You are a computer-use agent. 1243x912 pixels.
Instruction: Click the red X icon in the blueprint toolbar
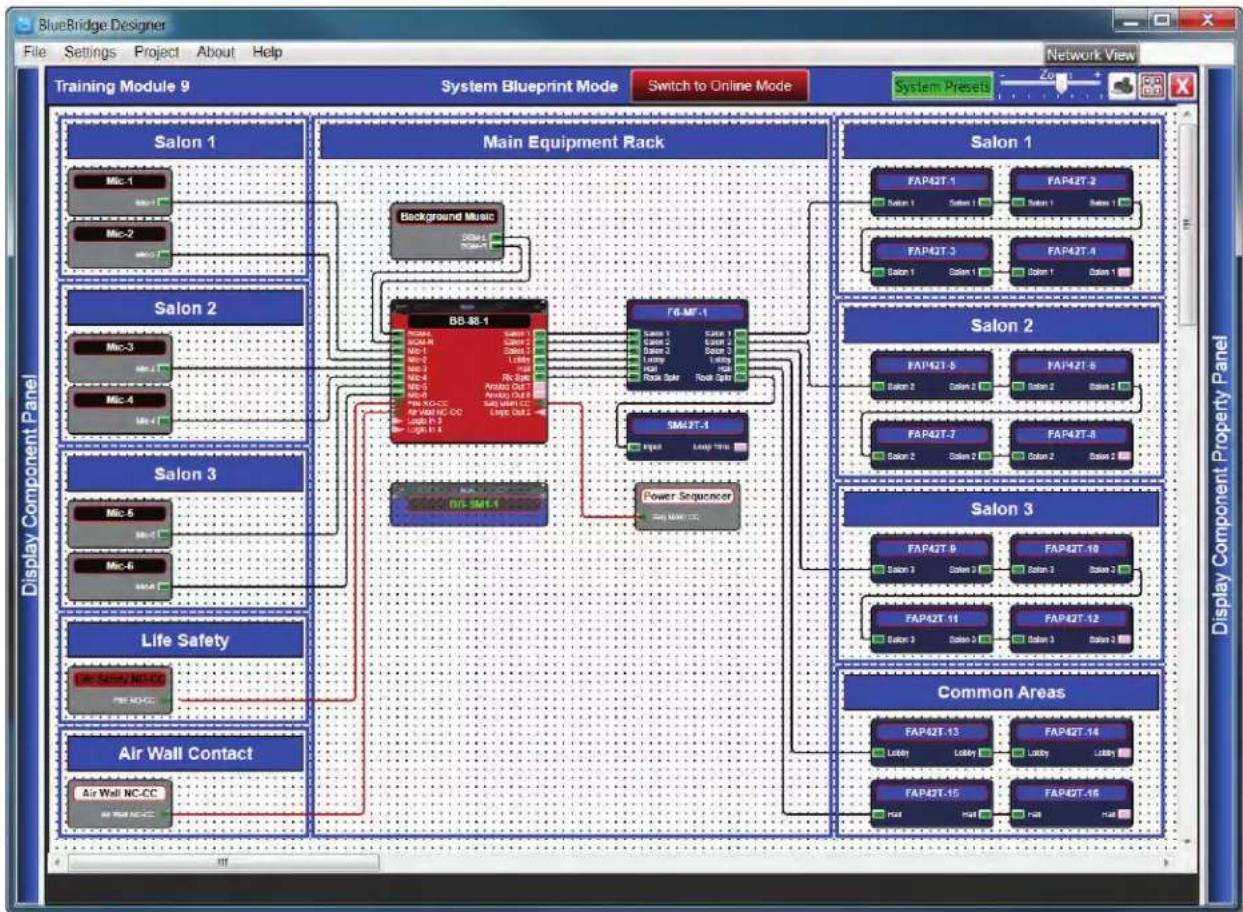[1183, 87]
